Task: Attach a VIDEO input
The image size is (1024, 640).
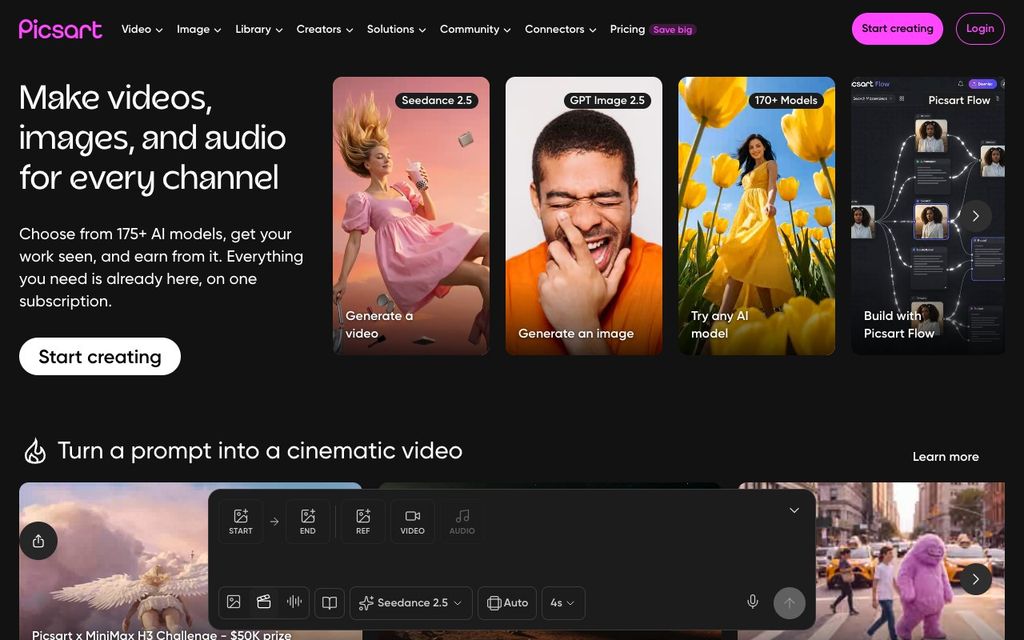Action: point(412,521)
